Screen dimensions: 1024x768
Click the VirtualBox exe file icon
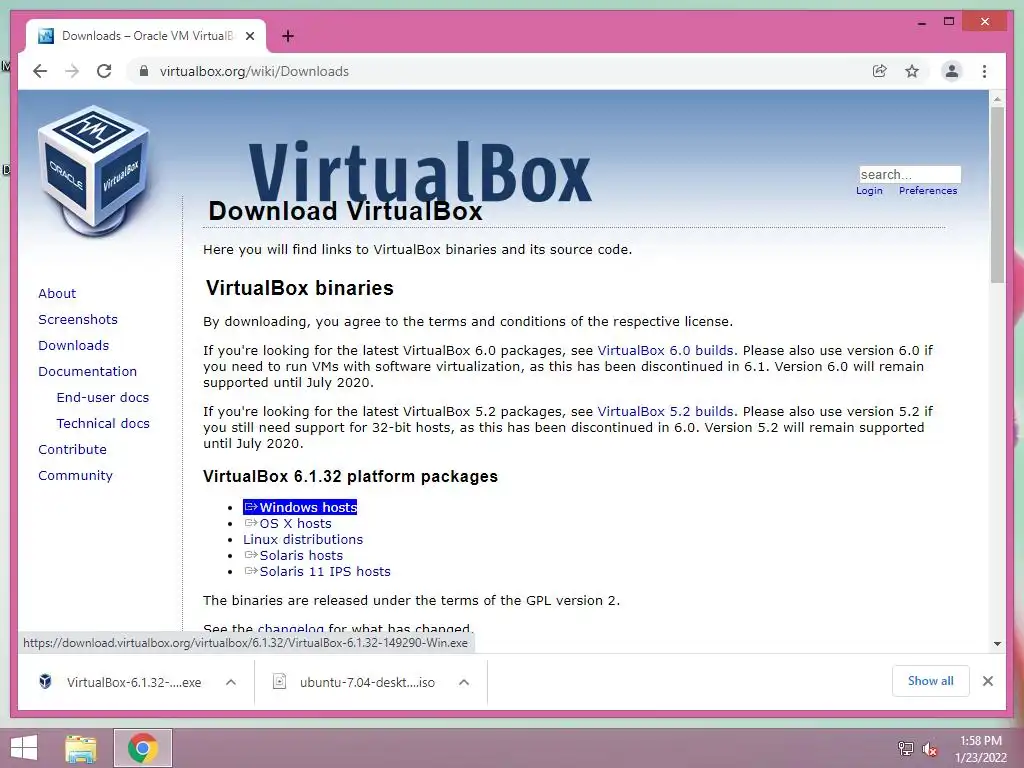click(45, 682)
